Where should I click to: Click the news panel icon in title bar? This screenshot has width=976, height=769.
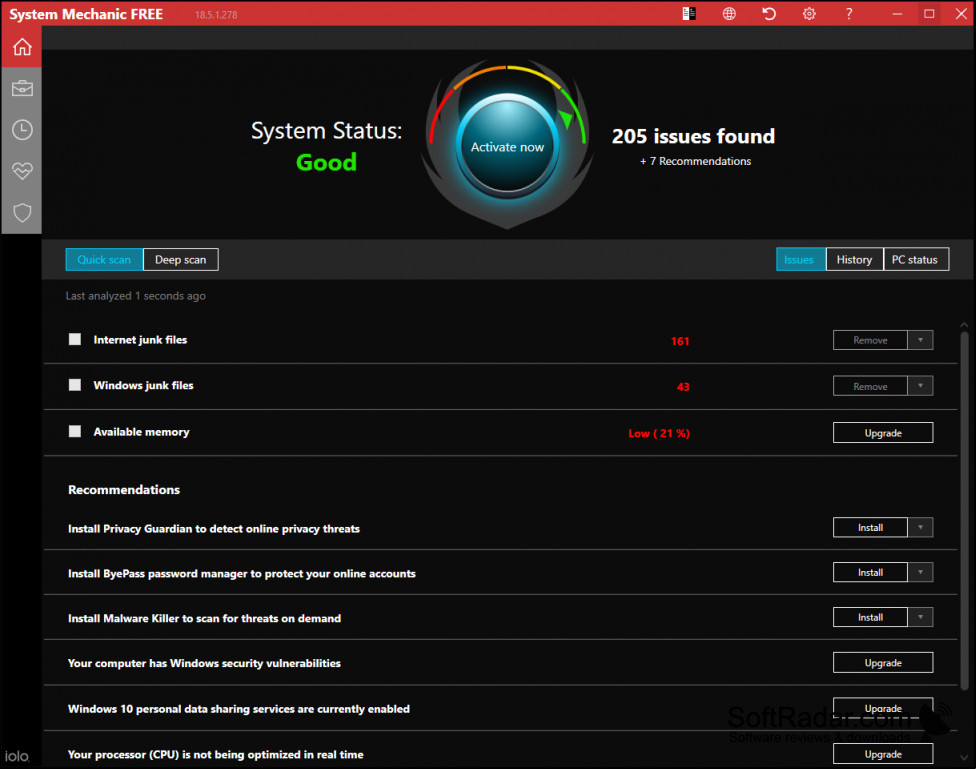click(689, 14)
